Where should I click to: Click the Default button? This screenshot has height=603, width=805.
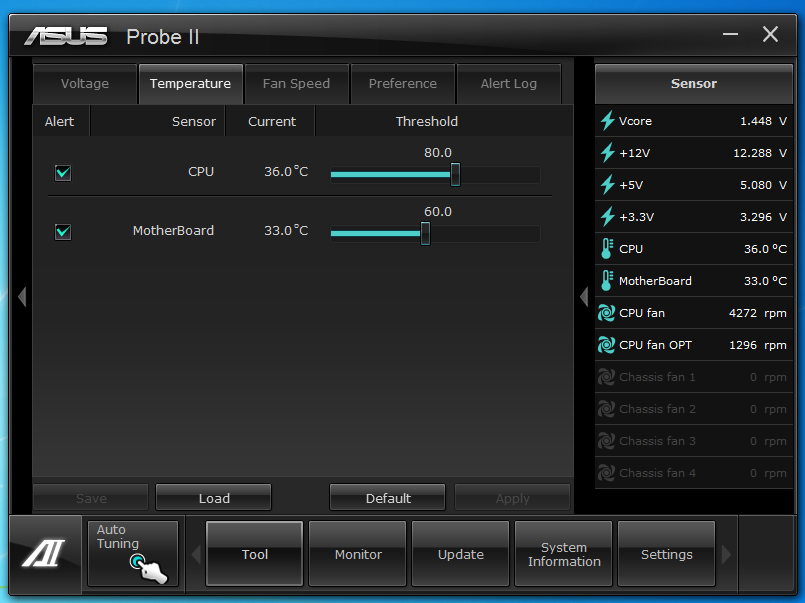tap(388, 498)
